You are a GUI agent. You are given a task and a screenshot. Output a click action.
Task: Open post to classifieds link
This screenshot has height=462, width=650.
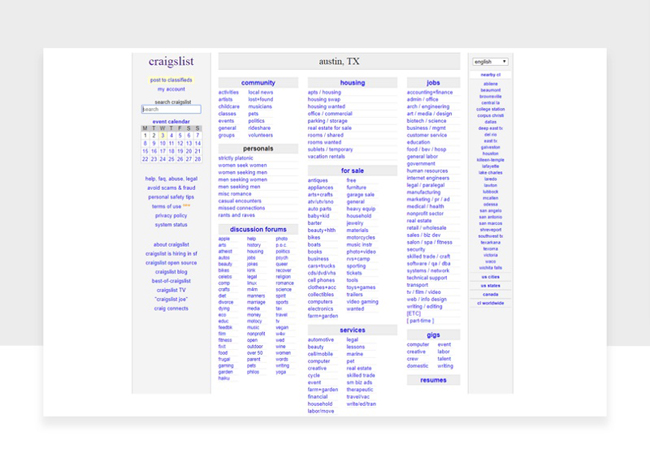(x=171, y=80)
